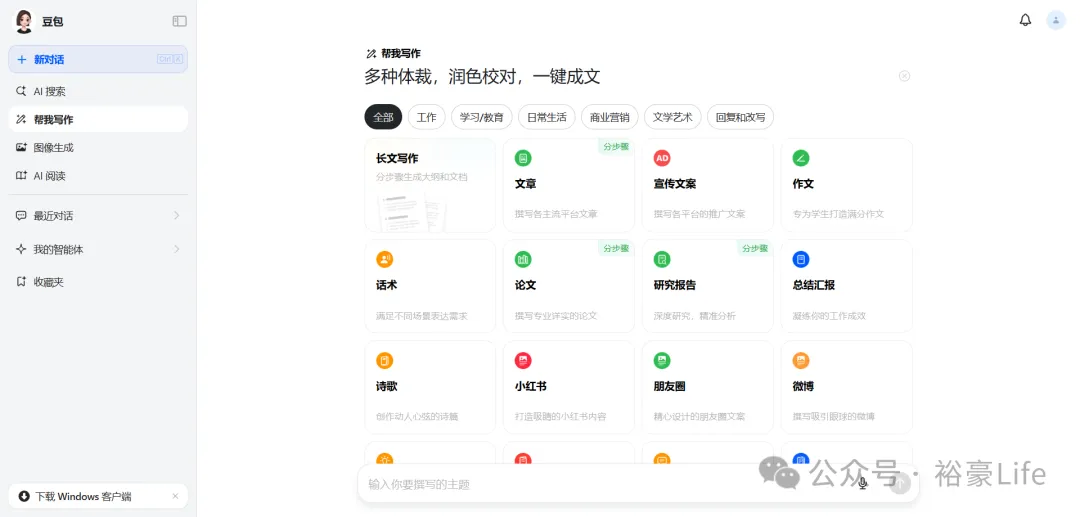Click 分步骤 badge on 研究报告 card
This screenshot has height=517, width=1080.
click(x=755, y=248)
